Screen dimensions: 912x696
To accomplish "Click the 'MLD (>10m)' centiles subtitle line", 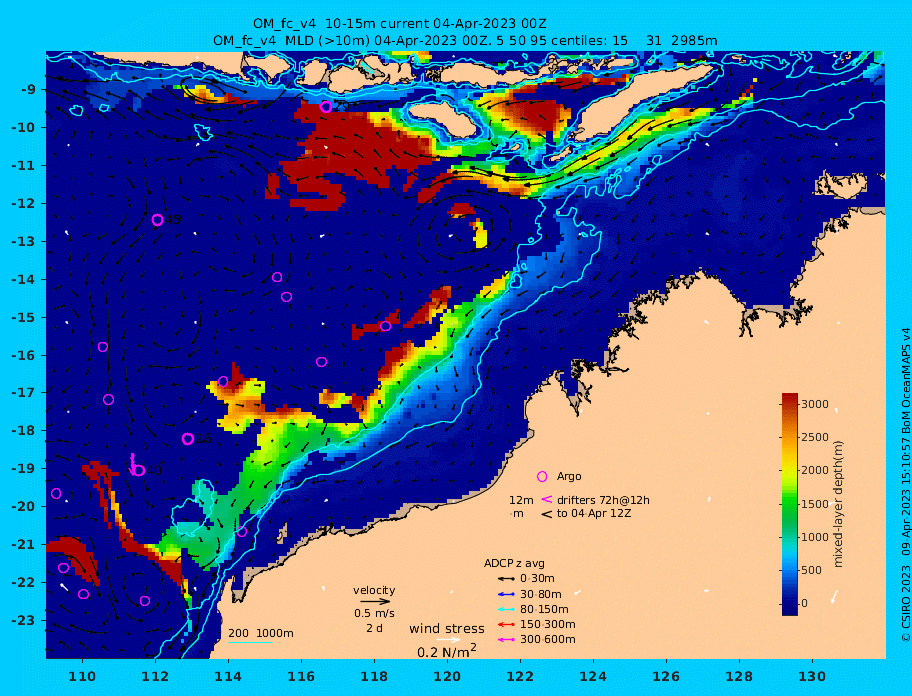I will (x=465, y=41).
